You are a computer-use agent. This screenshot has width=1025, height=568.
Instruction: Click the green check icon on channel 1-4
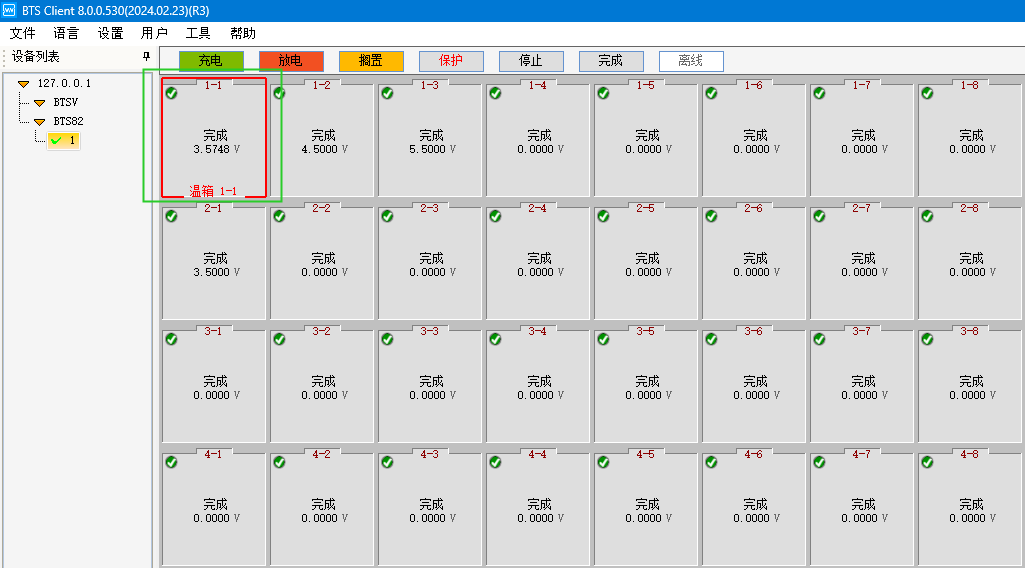(496, 93)
